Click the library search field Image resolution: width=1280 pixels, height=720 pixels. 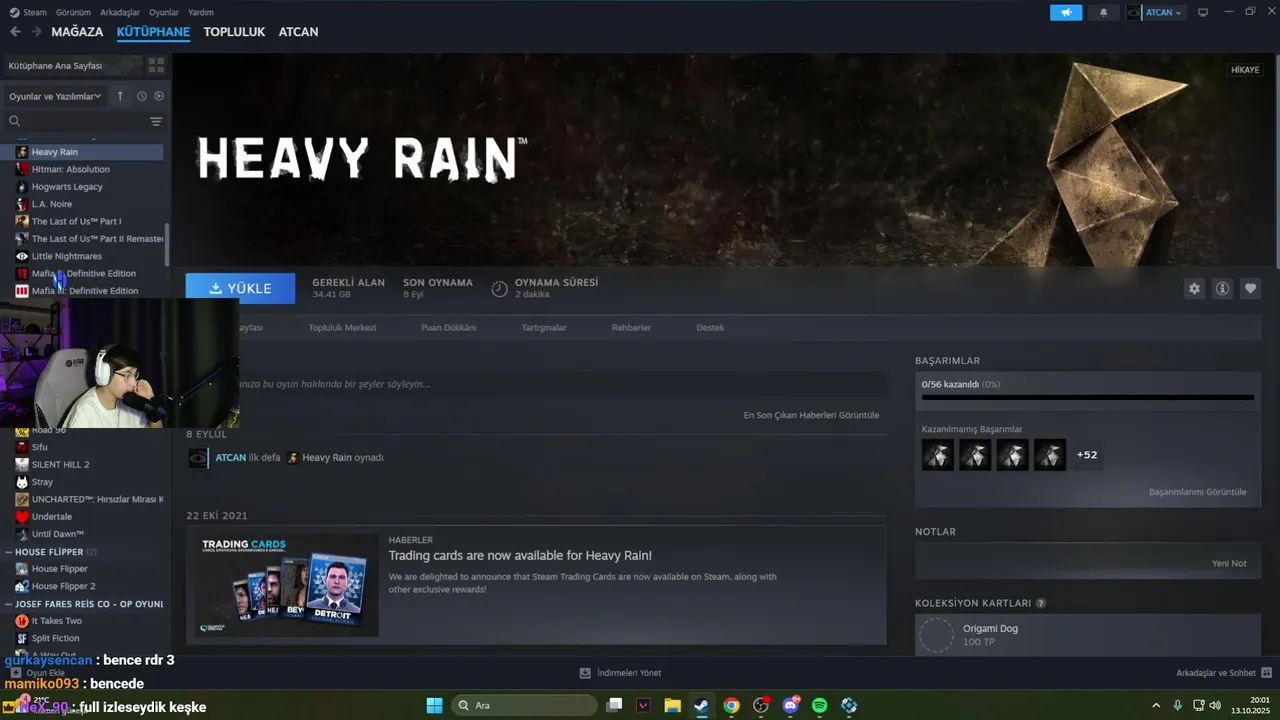[x=76, y=121]
